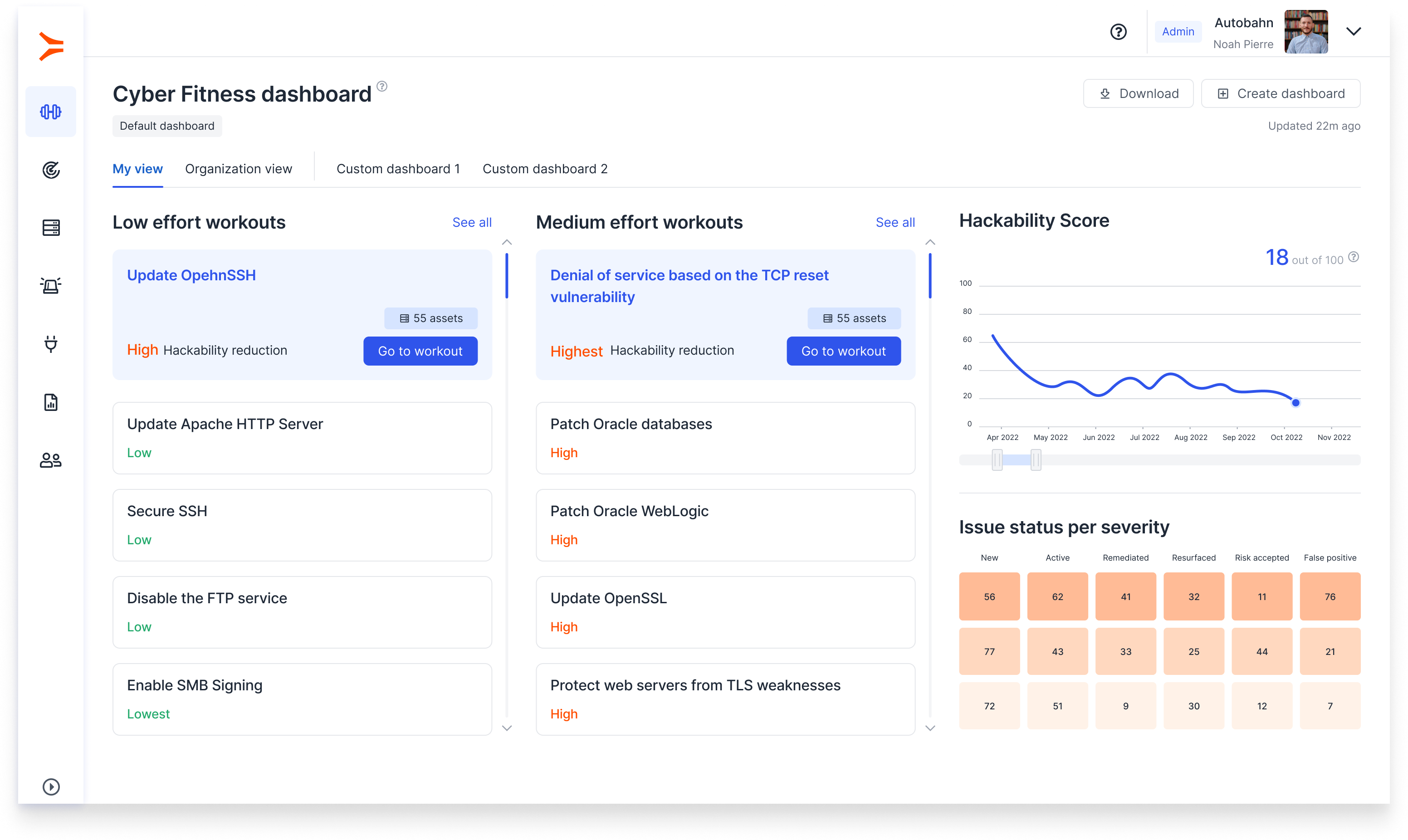
Task: Click the Download button
Action: [1138, 93]
